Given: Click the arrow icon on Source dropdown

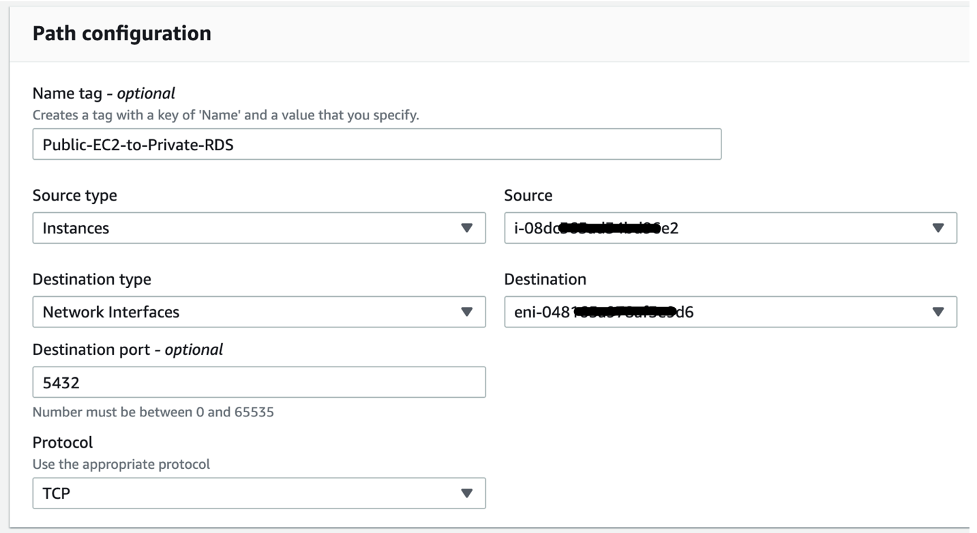Looking at the screenshot, I should tap(937, 228).
